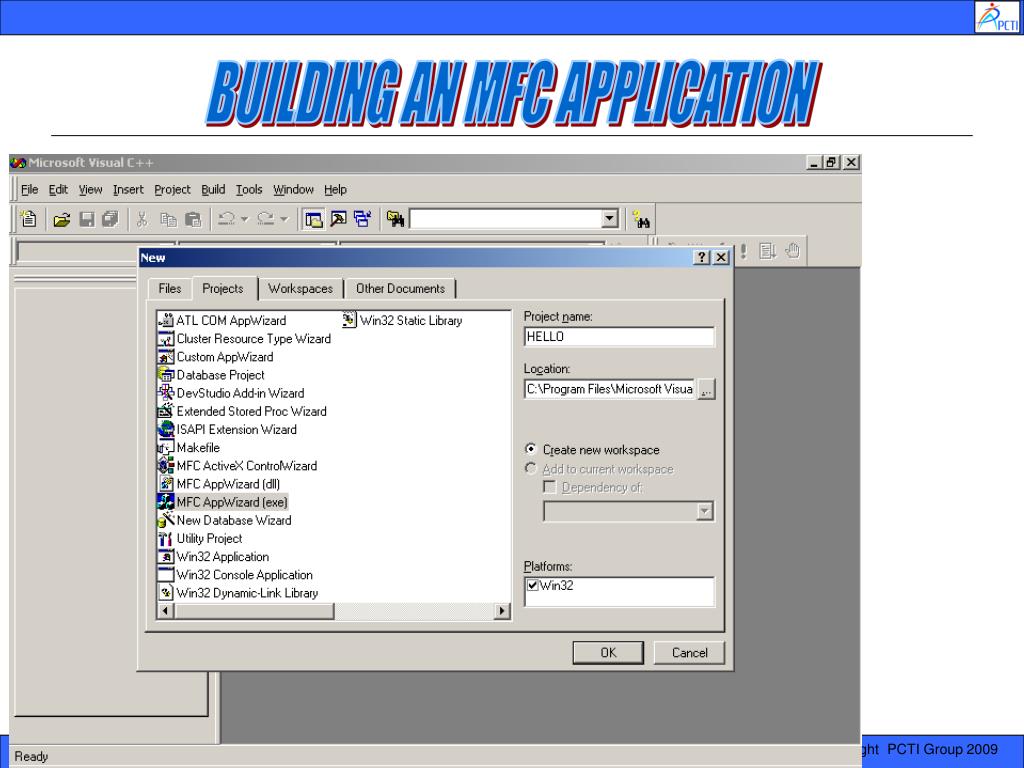Switch to the Workspaces tab
The image size is (1024, 768).
coord(300,289)
